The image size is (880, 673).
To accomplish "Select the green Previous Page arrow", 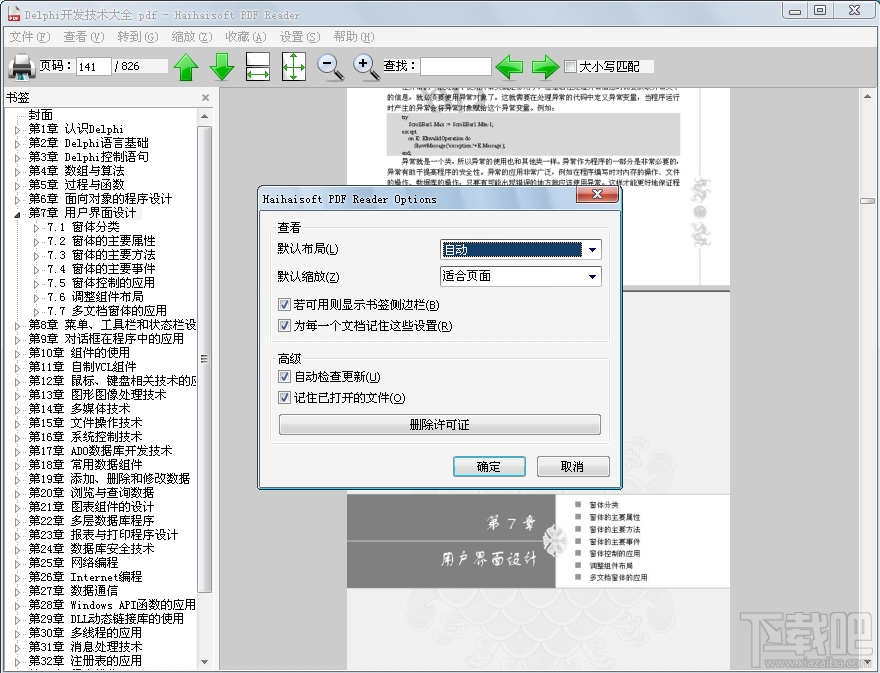I will click(x=186, y=66).
